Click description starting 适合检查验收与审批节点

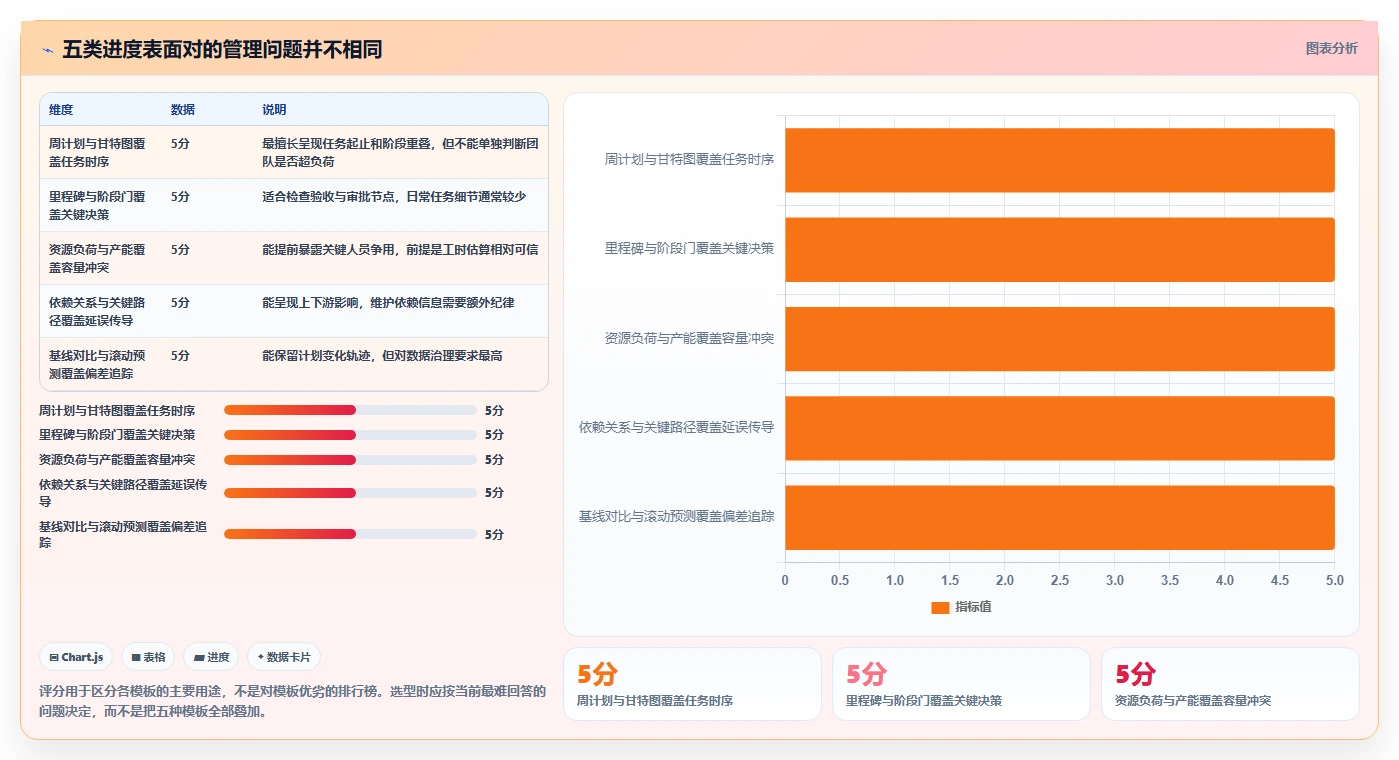tap(394, 197)
